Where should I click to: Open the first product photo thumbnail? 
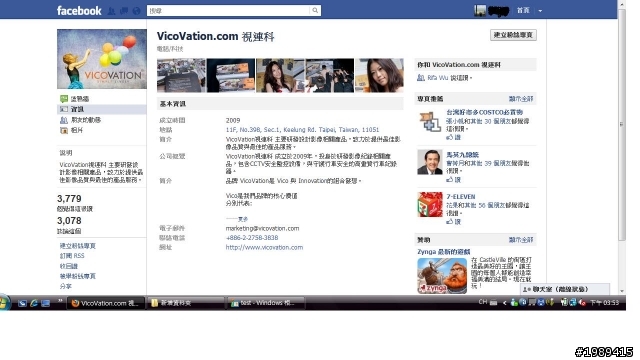(181, 76)
